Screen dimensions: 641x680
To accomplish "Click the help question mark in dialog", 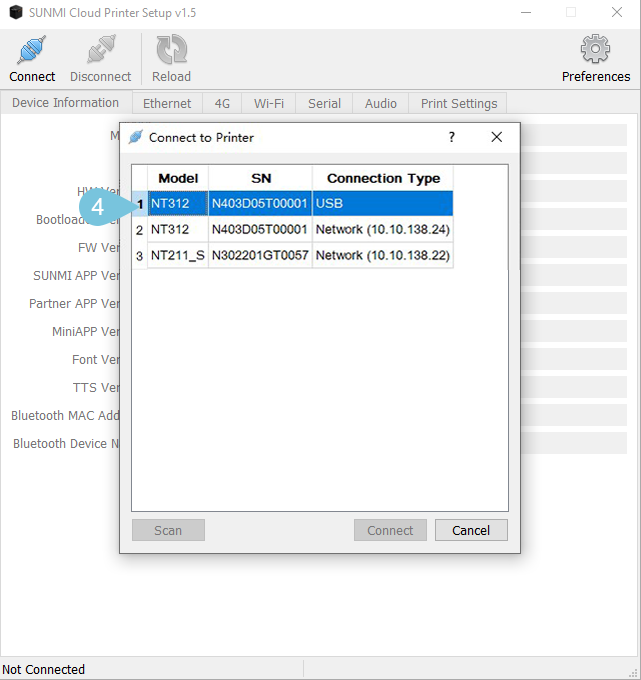I will [x=451, y=137].
